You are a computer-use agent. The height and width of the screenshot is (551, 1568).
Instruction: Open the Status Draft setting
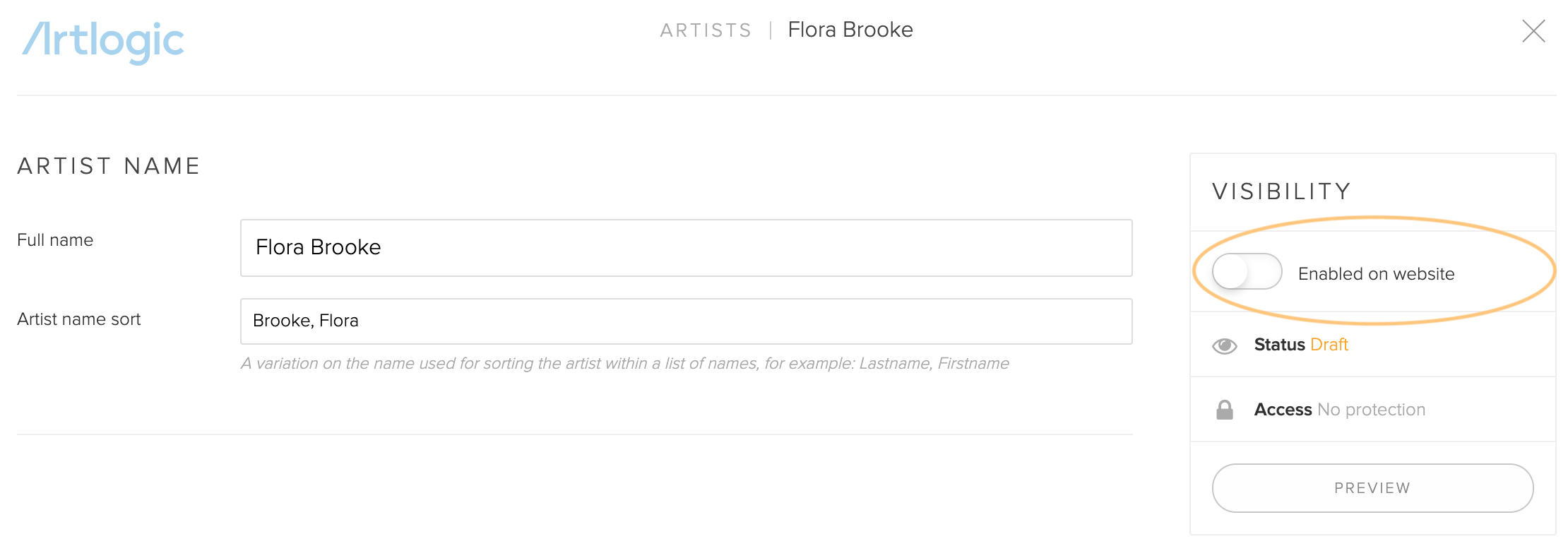click(1372, 345)
